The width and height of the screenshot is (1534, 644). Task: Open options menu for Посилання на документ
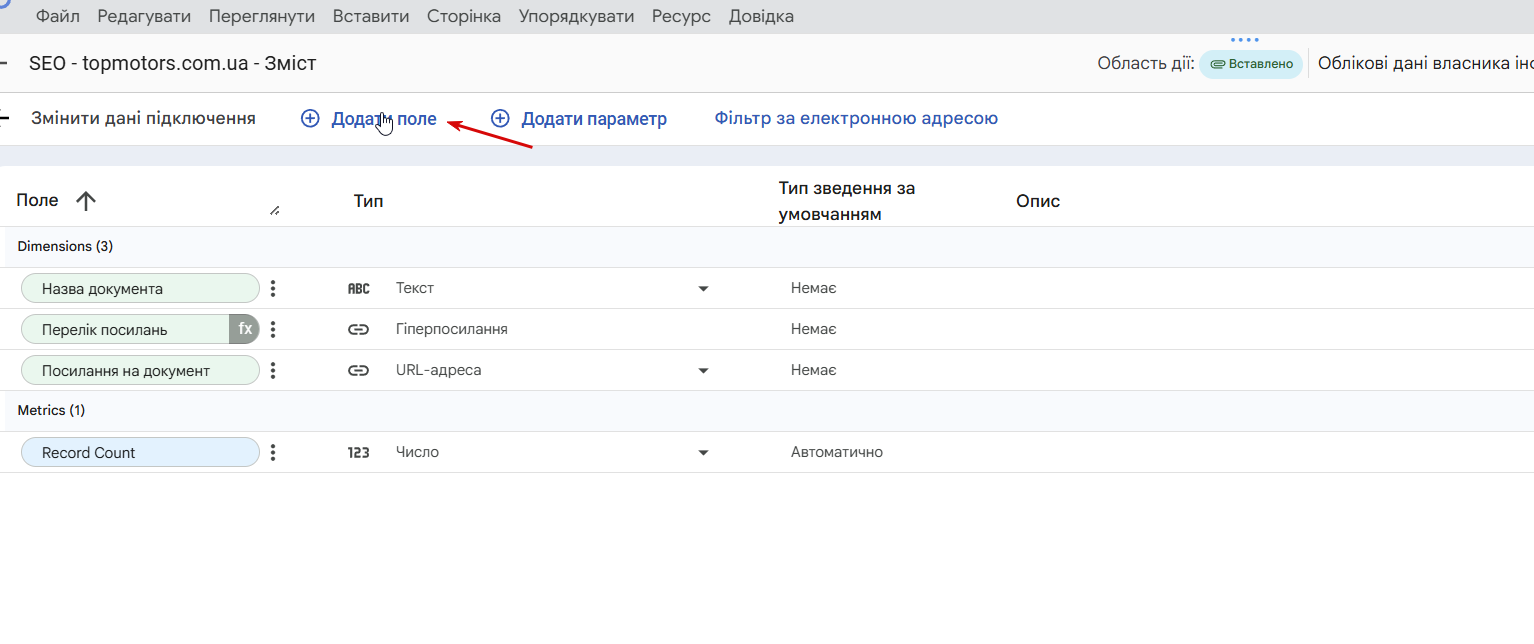(273, 370)
